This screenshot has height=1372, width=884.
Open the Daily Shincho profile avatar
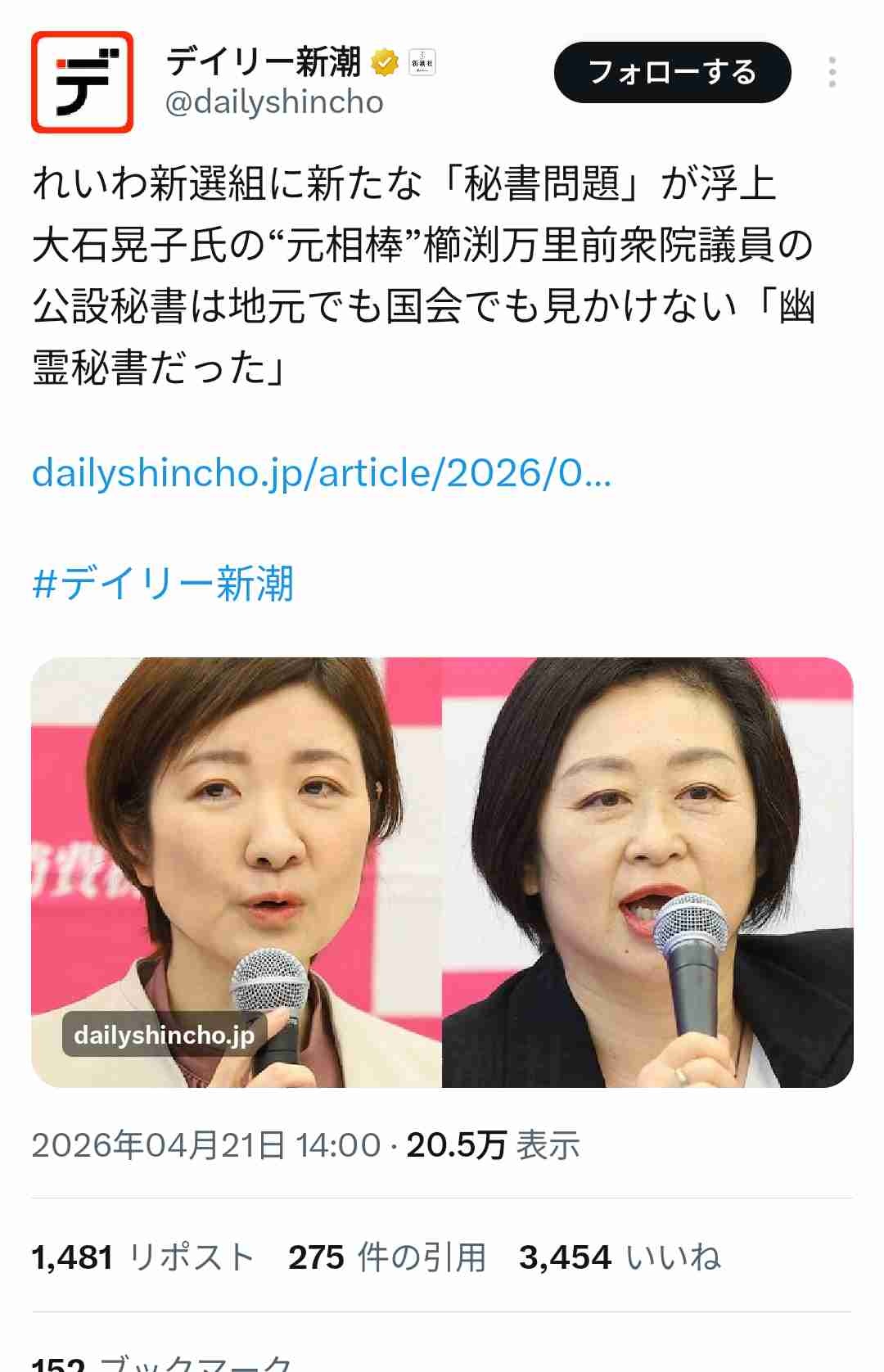82,82
